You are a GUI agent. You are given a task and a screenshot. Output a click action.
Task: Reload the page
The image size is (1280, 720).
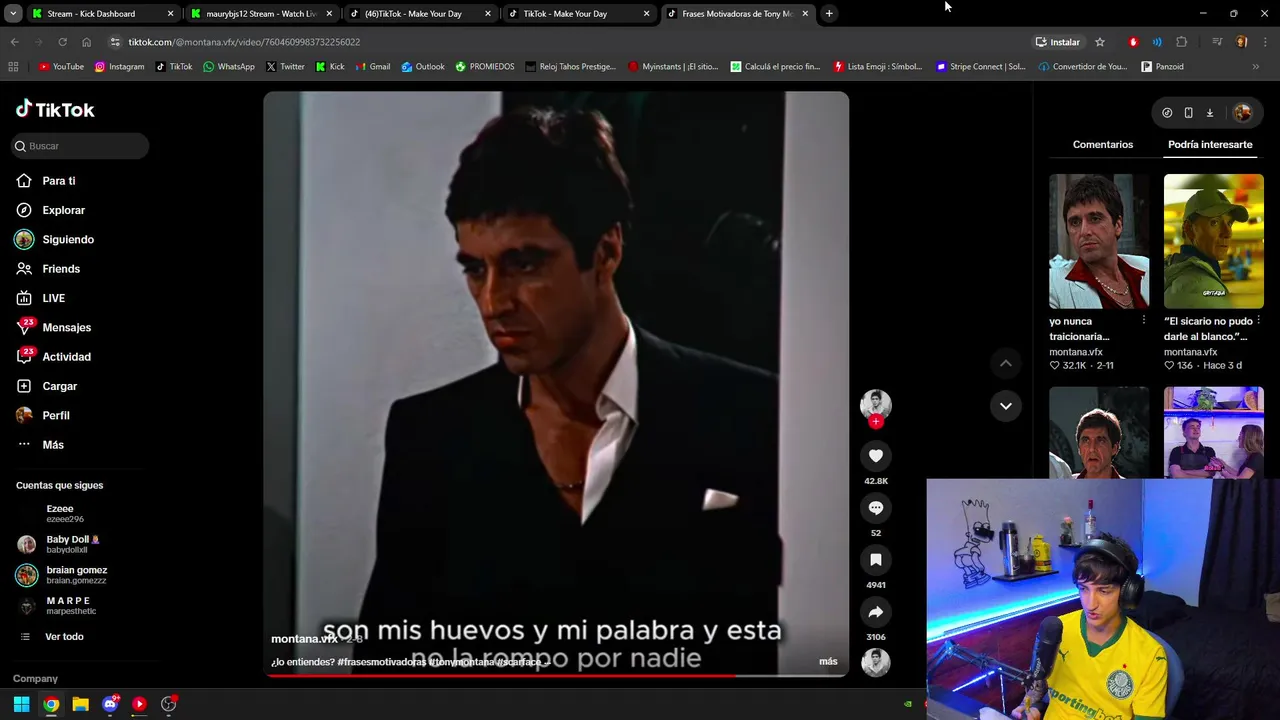(x=62, y=42)
